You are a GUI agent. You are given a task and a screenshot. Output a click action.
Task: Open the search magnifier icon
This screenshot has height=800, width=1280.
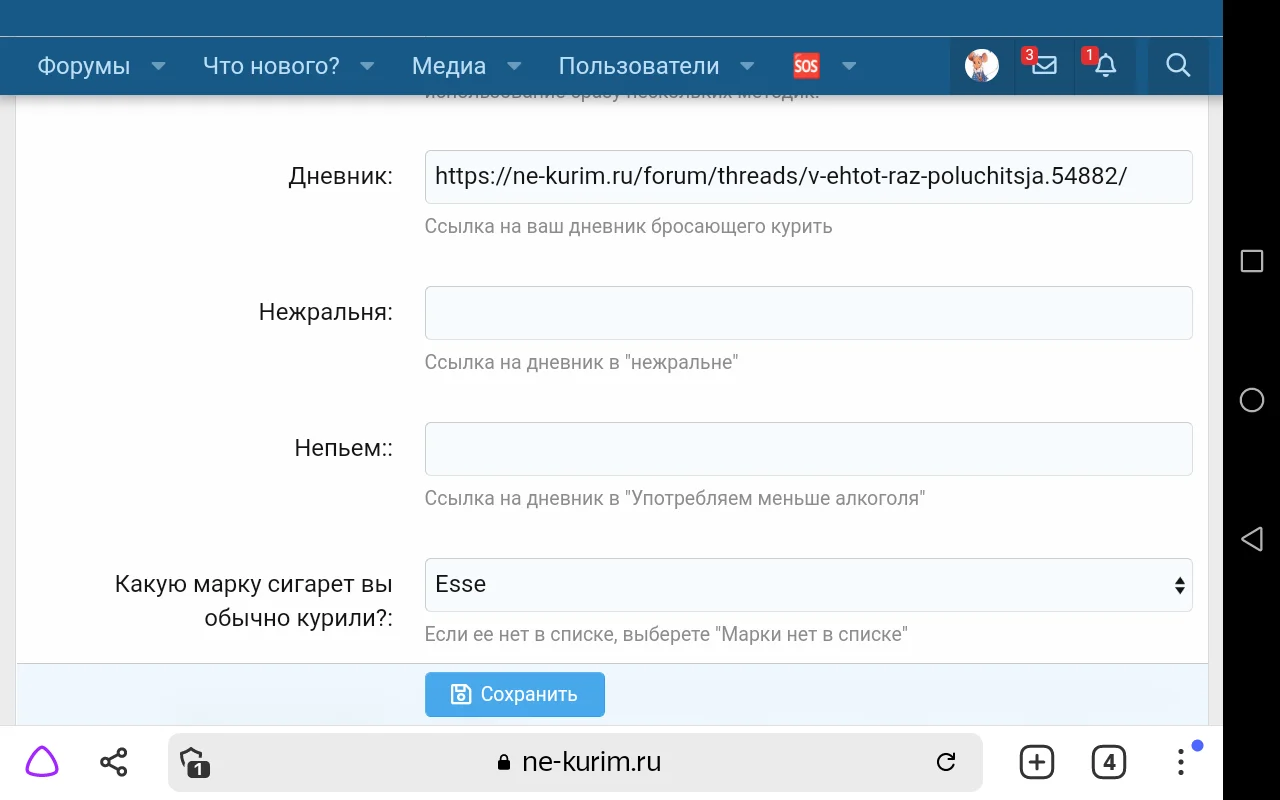click(1177, 66)
